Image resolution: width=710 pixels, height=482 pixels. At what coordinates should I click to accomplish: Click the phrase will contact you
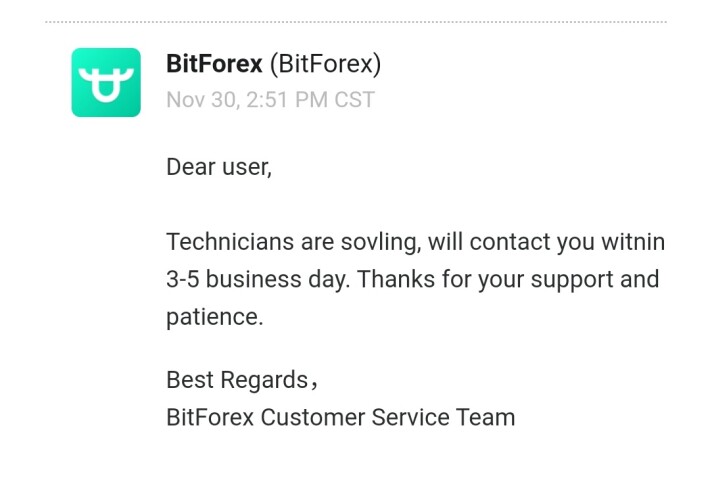pyautogui.click(x=511, y=242)
